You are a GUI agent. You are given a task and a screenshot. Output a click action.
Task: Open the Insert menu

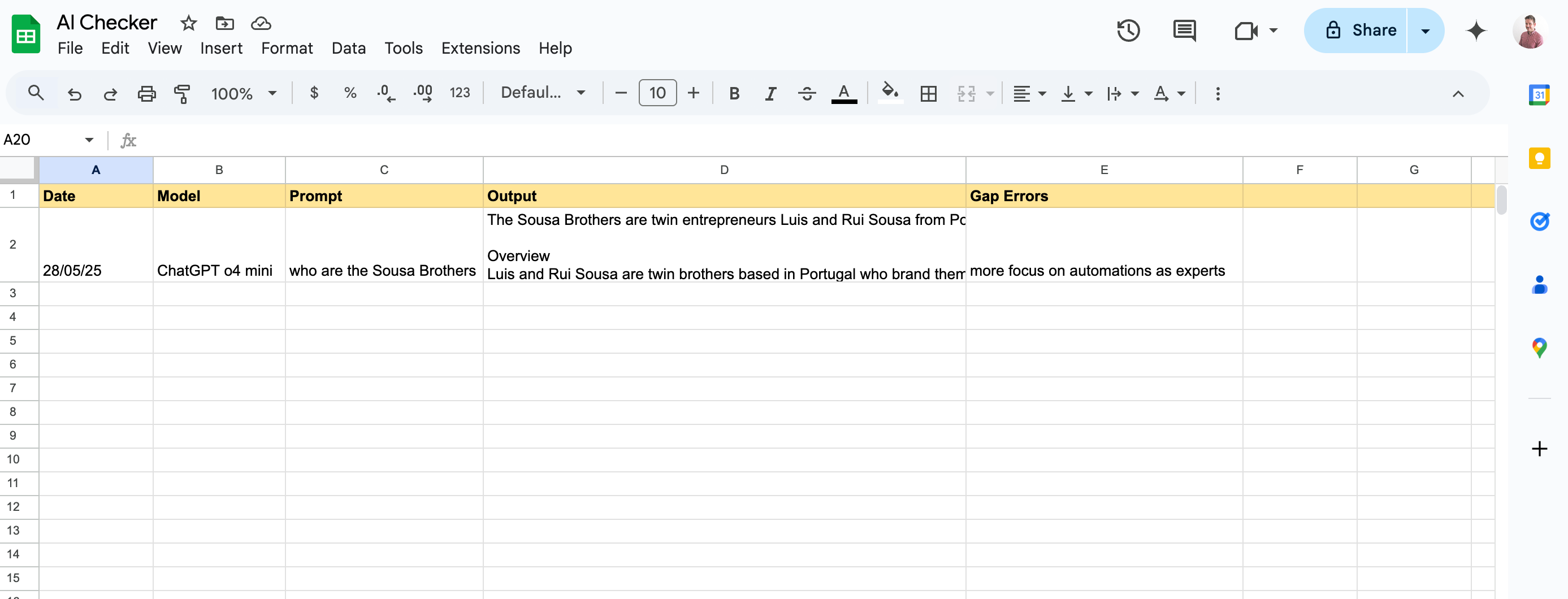pyautogui.click(x=221, y=48)
